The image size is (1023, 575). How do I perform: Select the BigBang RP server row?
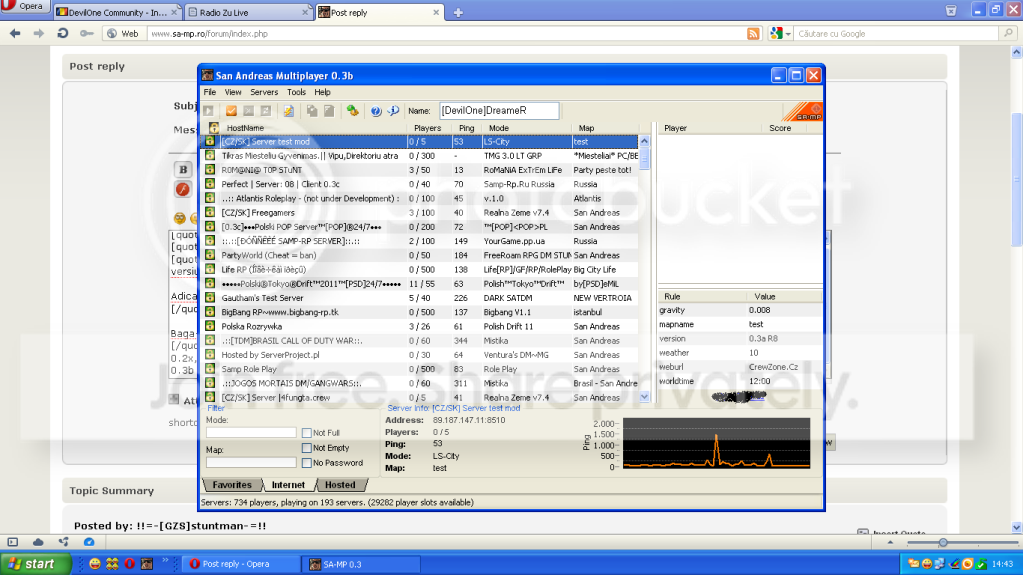coord(421,313)
